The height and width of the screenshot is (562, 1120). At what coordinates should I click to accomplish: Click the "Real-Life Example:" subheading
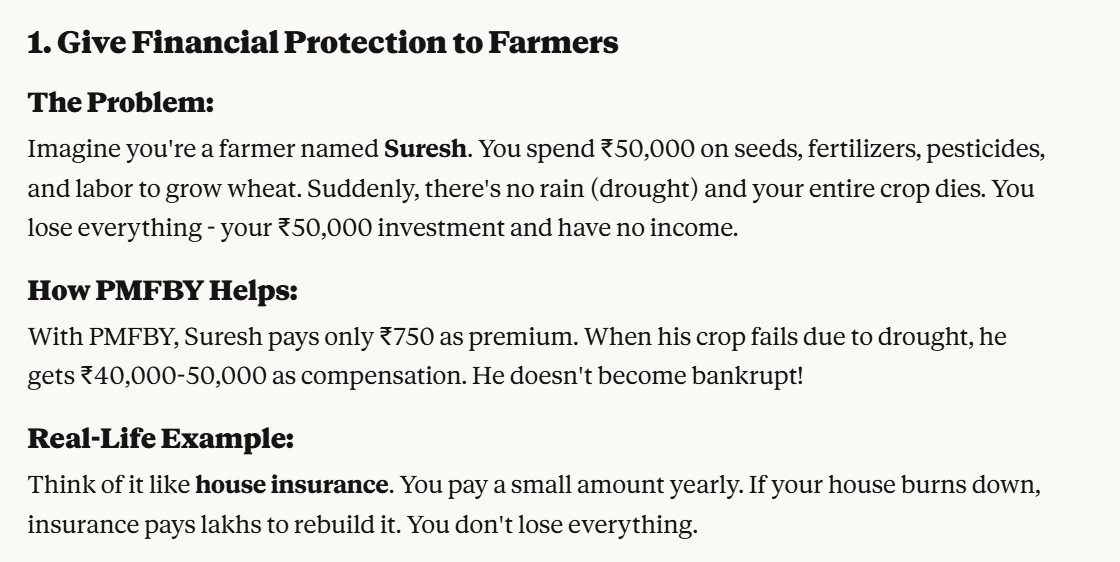click(159, 438)
